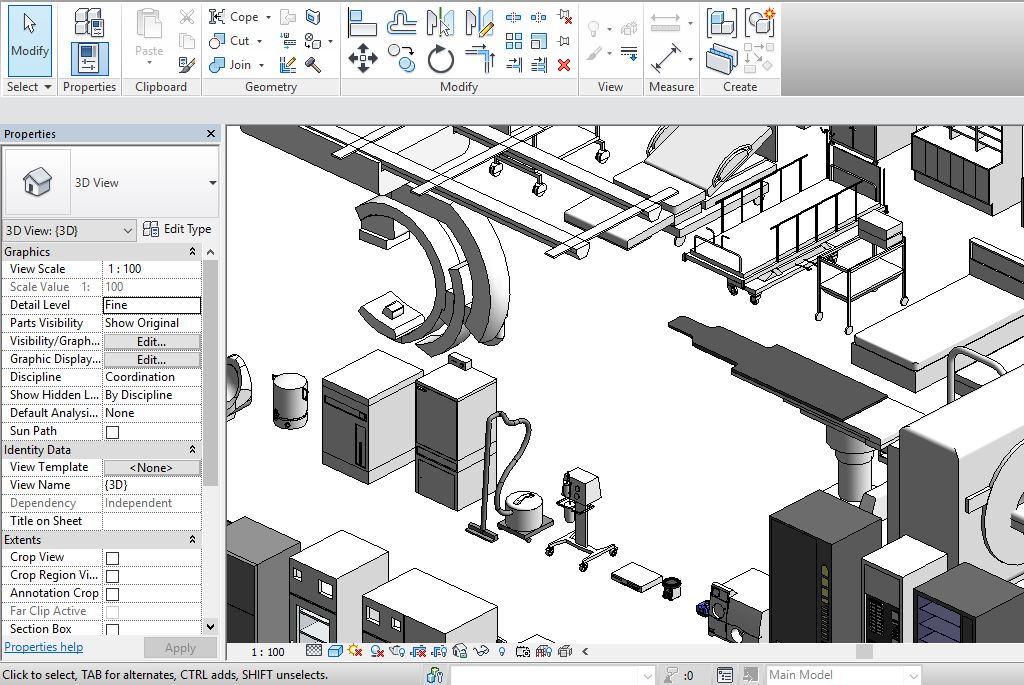Screen dimensions: 1024x685
Task: Click the Array tool icon
Action: 514,41
